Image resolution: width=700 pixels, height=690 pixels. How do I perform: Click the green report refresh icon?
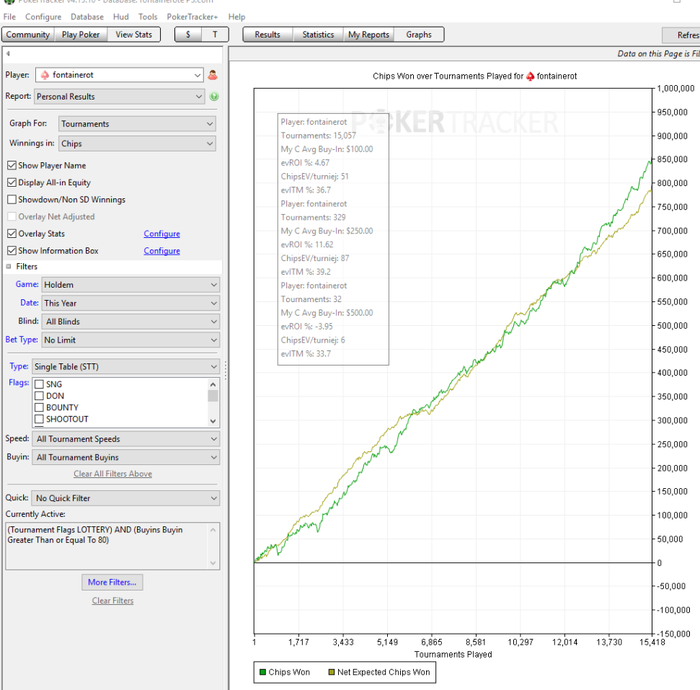214,96
